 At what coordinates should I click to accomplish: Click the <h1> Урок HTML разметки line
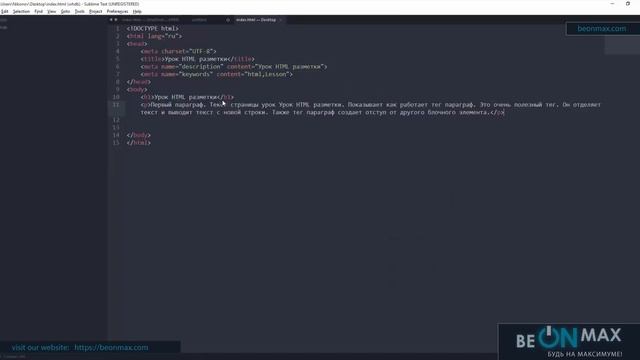coord(187,97)
